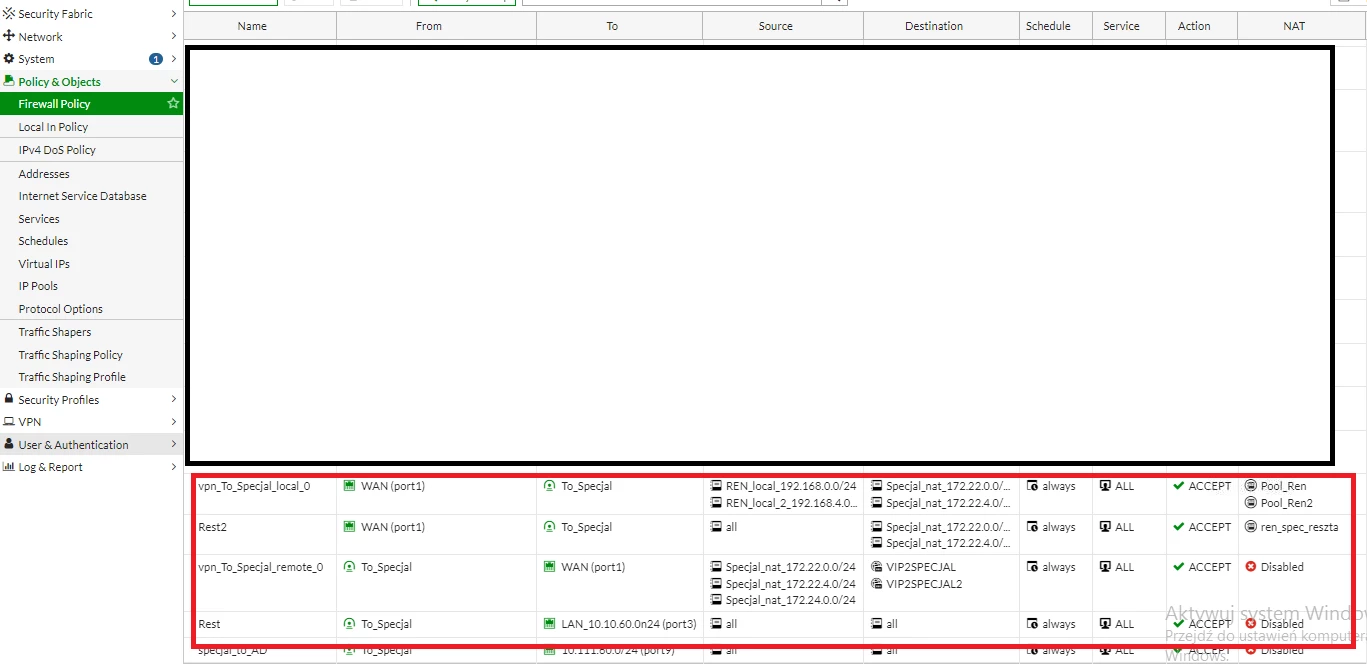This screenshot has width=1367, height=664.
Task: Expand the Security Profiles menu chevron
Action: [x=174, y=400]
